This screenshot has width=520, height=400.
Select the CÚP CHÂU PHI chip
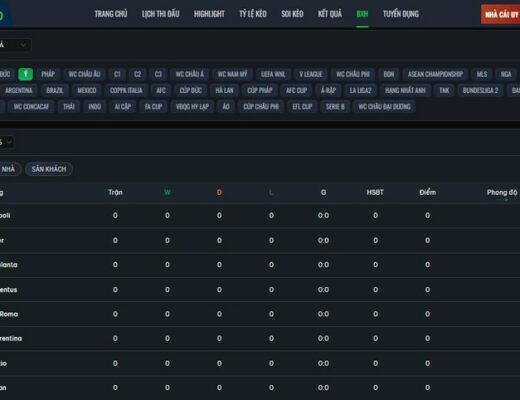point(261,107)
